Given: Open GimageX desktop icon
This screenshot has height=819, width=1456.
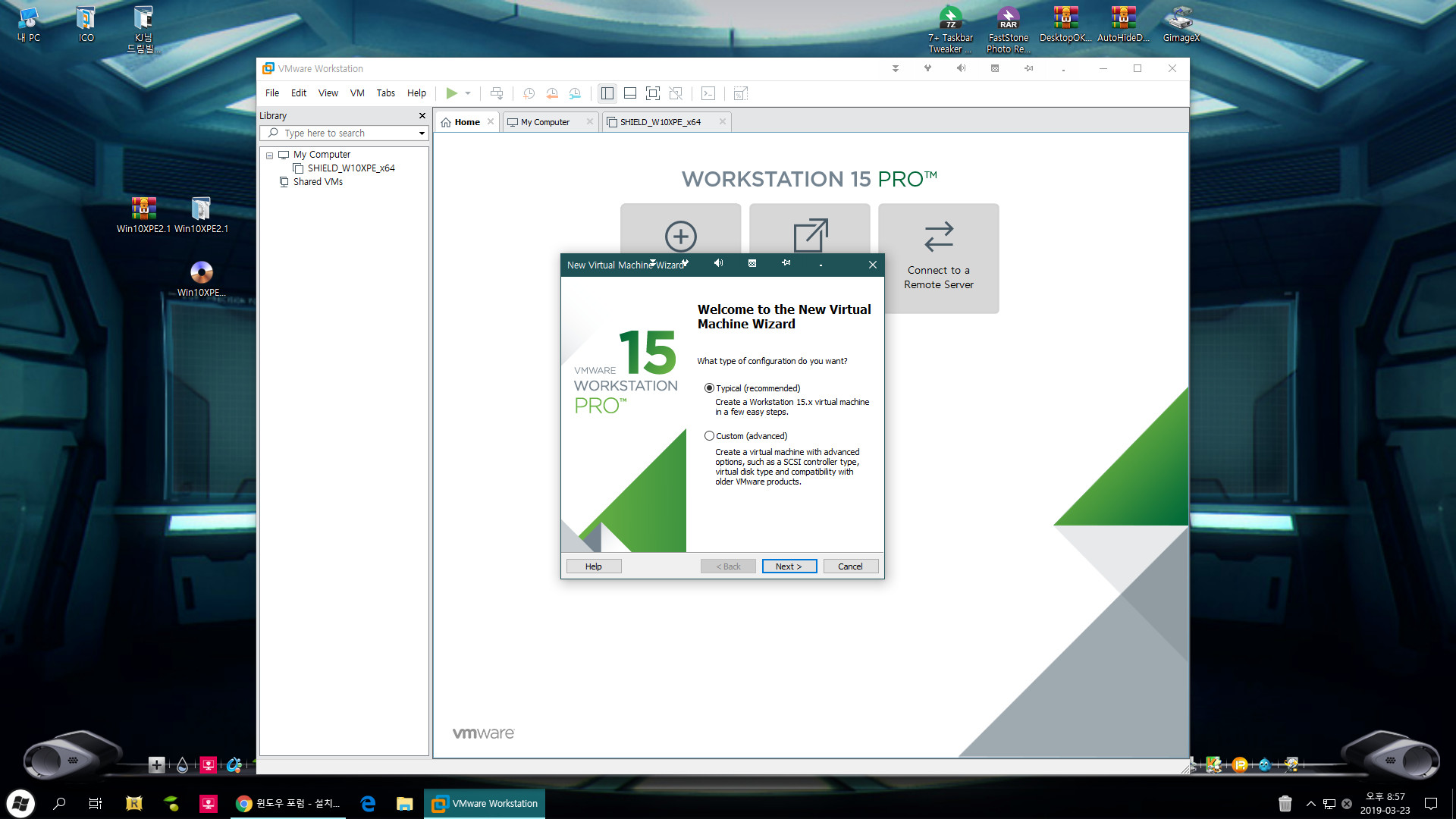Looking at the screenshot, I should tap(1181, 24).
